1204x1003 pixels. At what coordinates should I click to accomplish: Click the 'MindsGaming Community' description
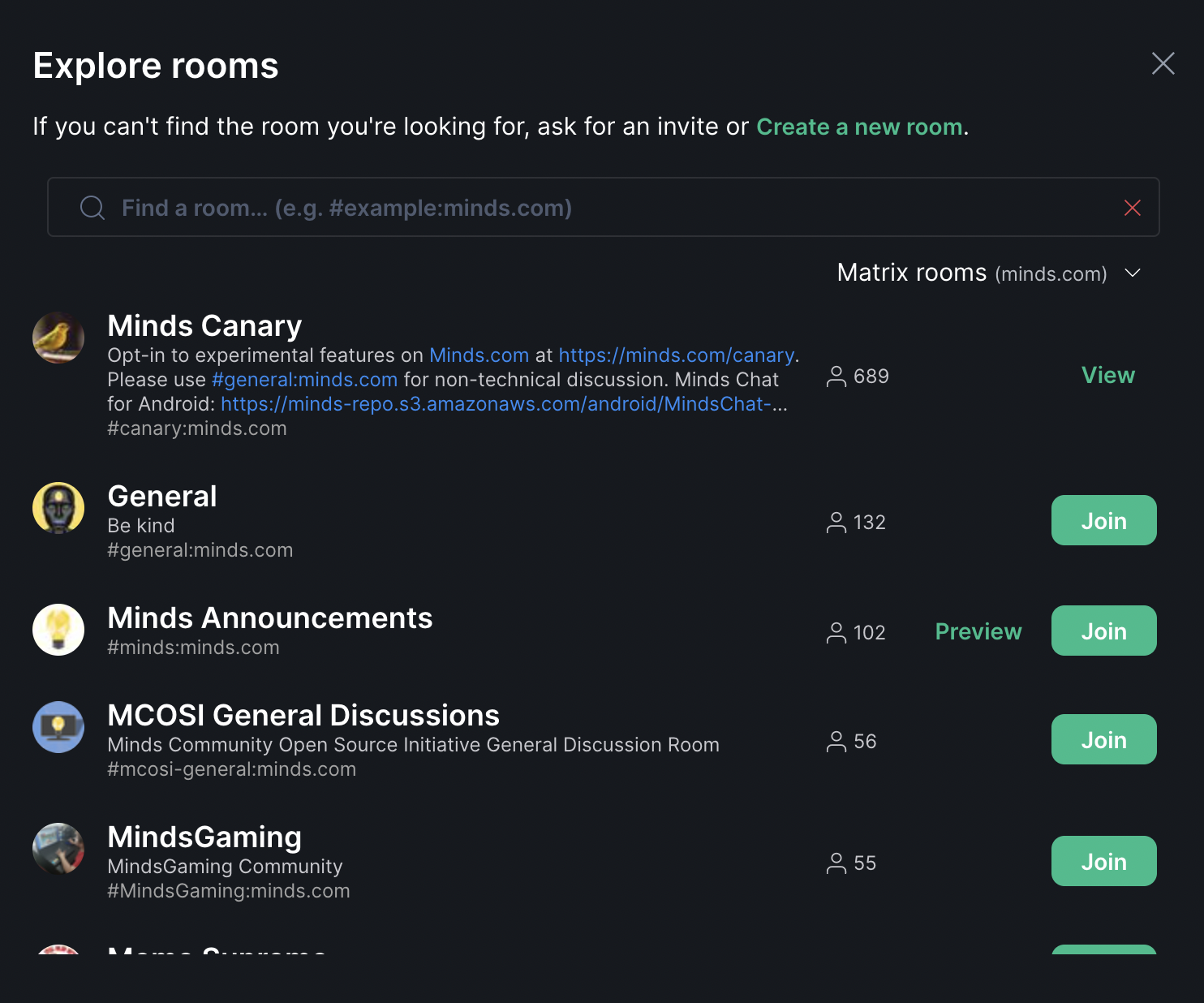tap(225, 867)
